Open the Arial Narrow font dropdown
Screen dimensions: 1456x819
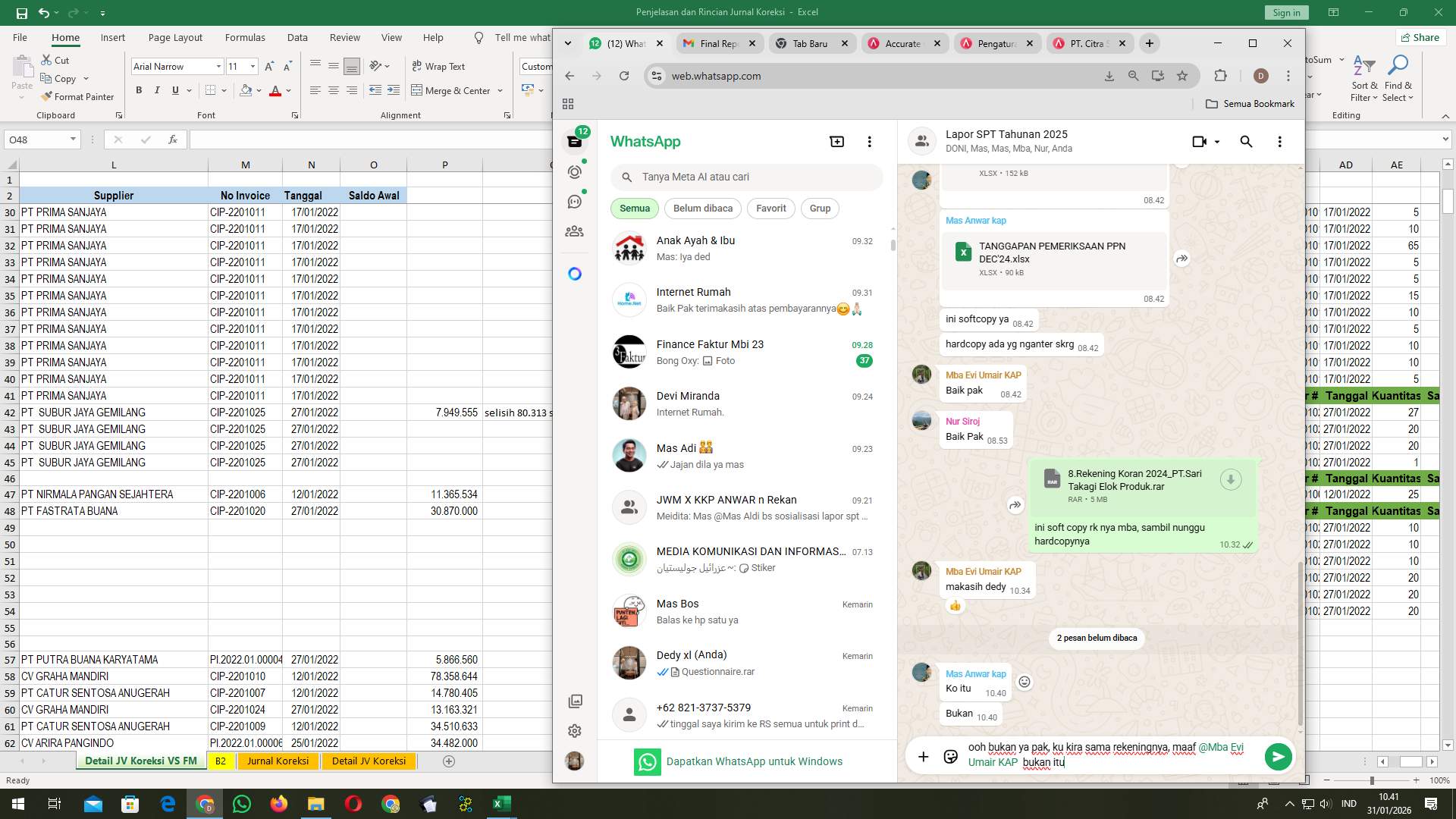(x=218, y=66)
